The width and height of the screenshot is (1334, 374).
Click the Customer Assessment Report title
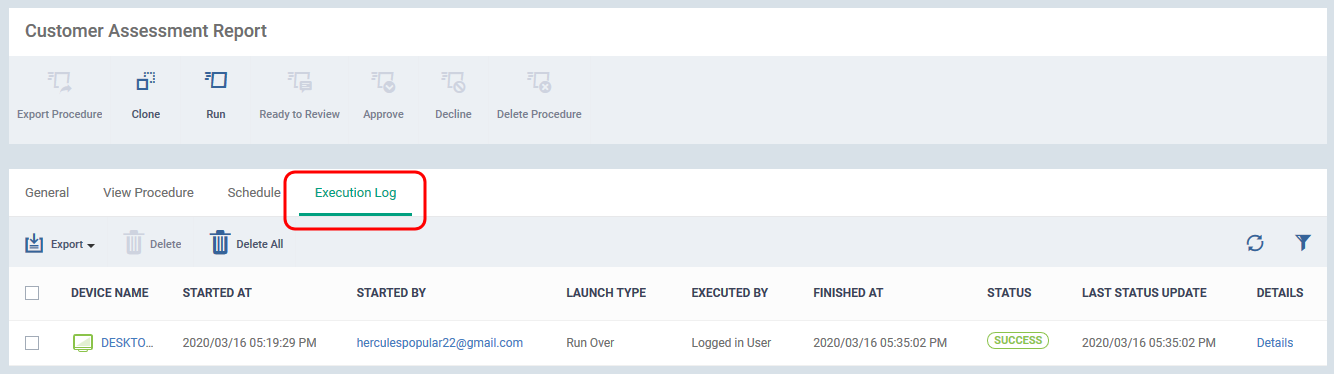click(146, 31)
